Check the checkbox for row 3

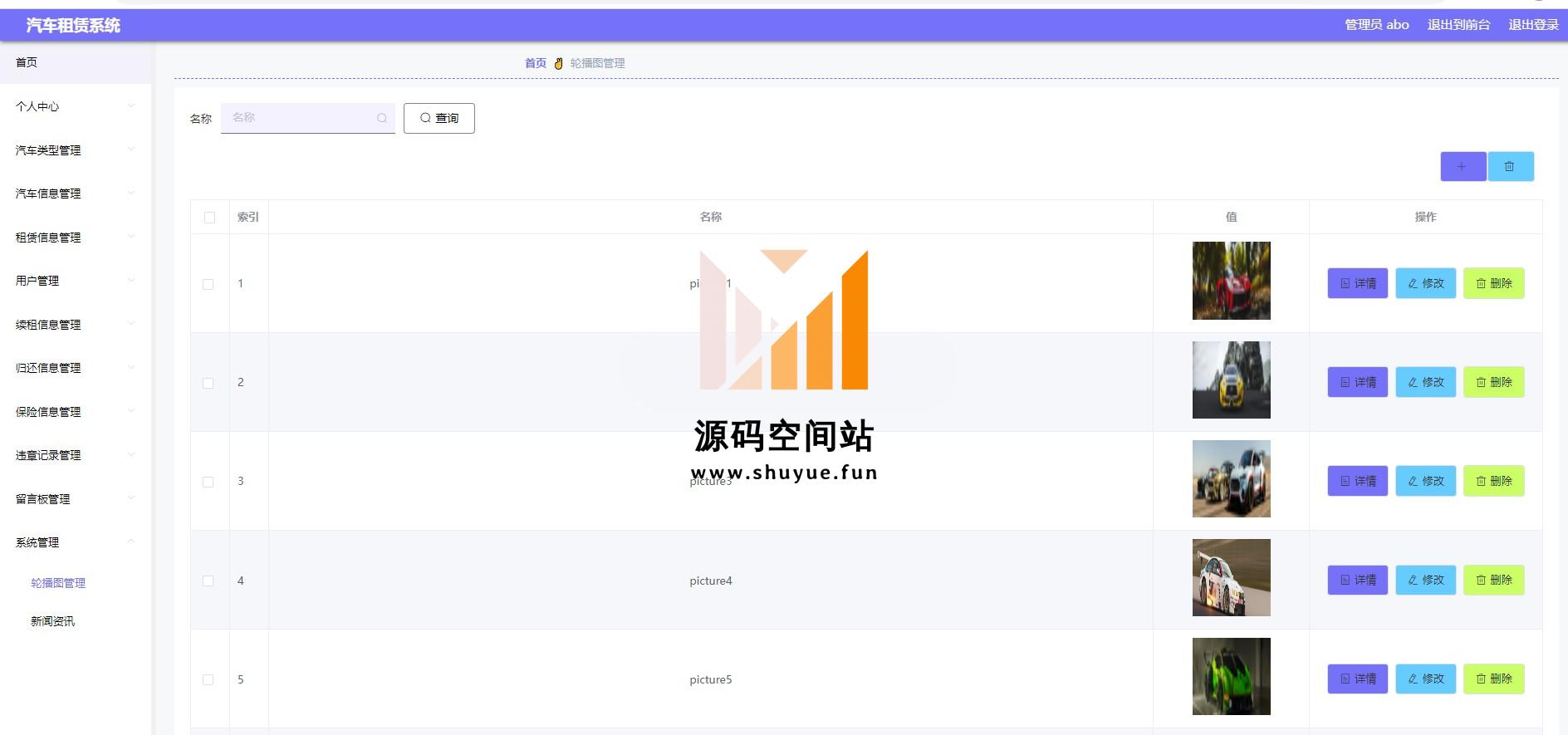[208, 482]
